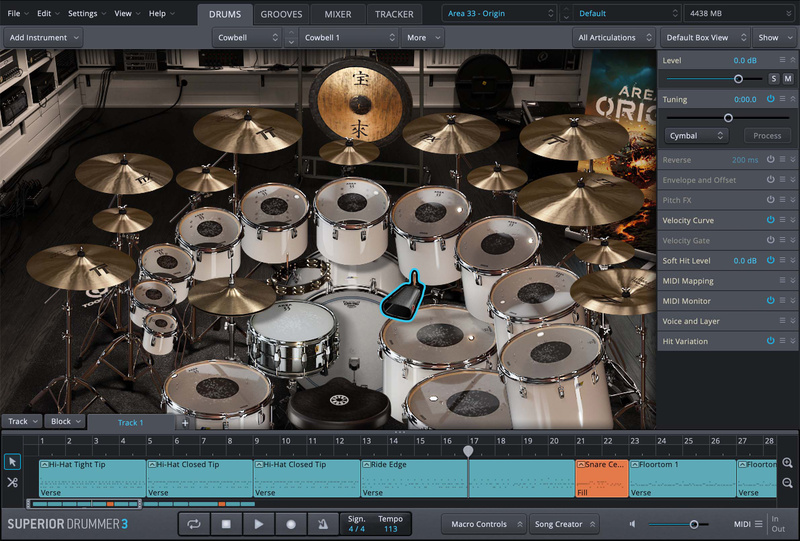Open the Block menu button

click(64, 422)
